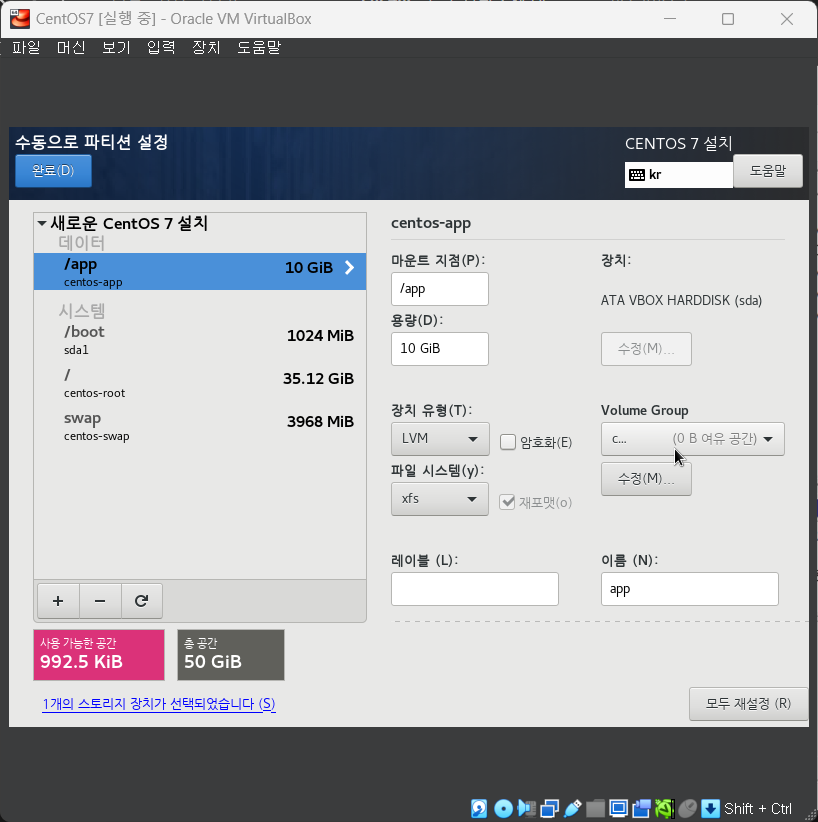This screenshot has width=818, height=822.
Task: Open the 입력 menu
Action: pyautogui.click(x=161, y=47)
